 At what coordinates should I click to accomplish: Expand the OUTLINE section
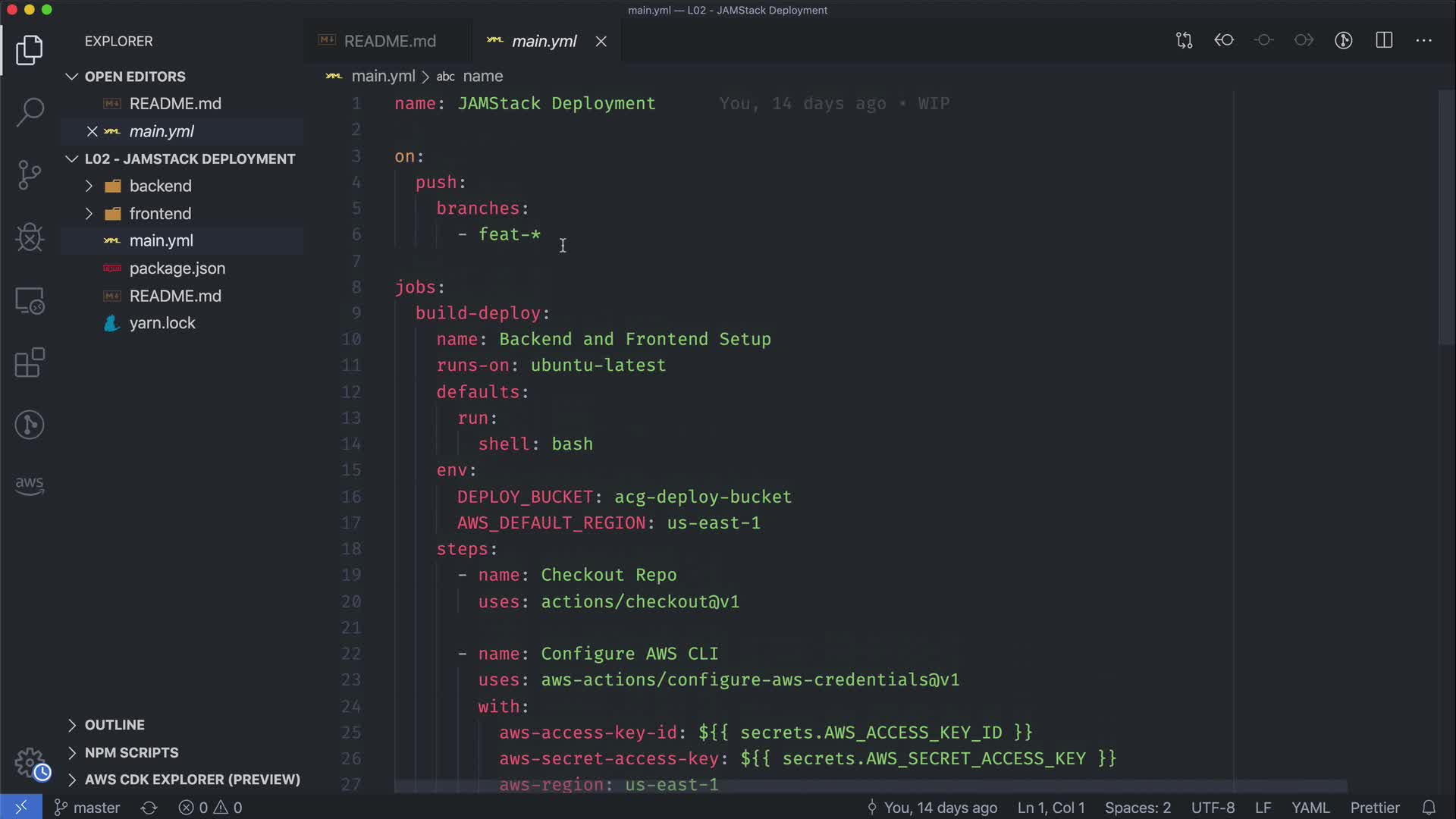114,725
